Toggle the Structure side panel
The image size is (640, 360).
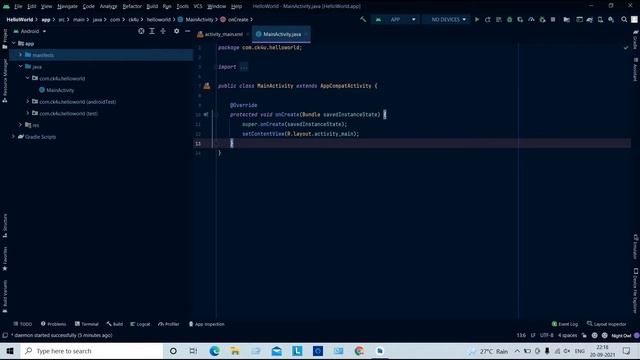pyautogui.click(x=5, y=225)
